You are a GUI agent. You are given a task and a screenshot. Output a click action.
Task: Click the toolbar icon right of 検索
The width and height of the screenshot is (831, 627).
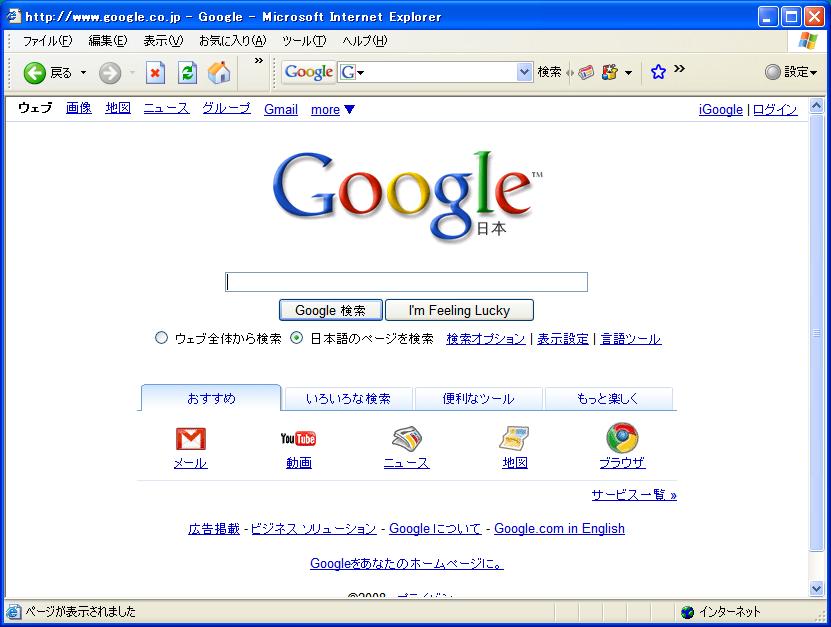point(586,72)
